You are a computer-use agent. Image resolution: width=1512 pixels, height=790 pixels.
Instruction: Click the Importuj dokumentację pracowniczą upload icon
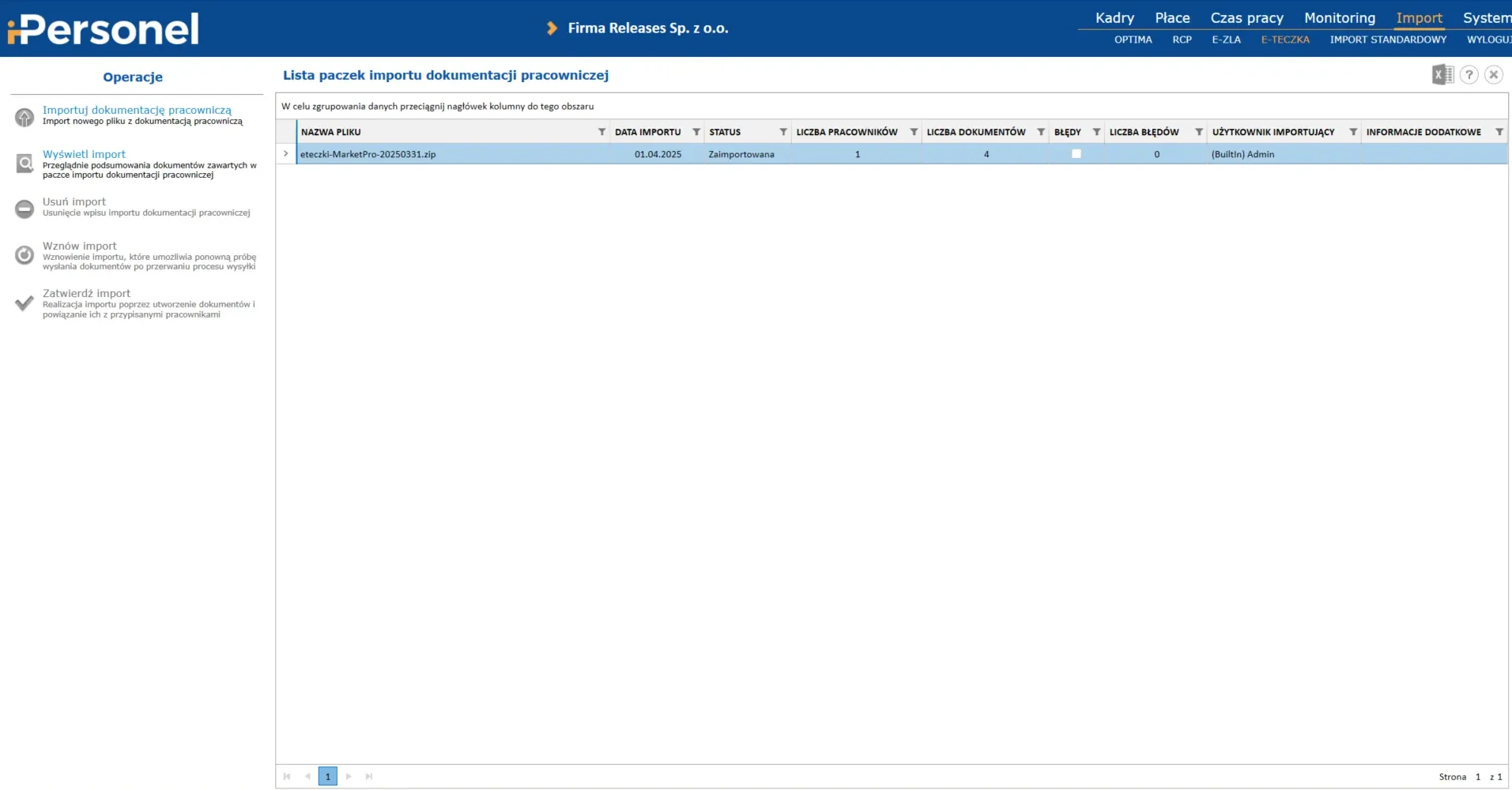(x=25, y=117)
